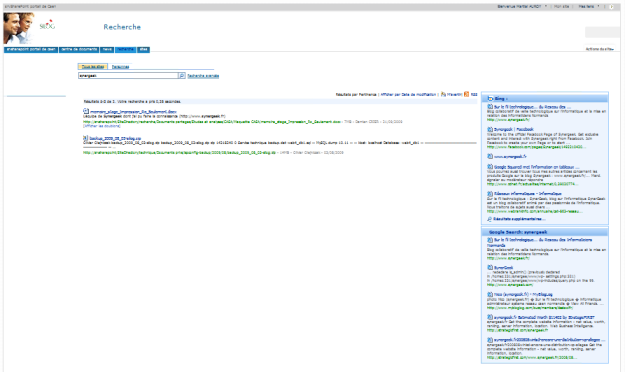This screenshot has width=625, height=372.
Task: Open green URL of the backup zip result
Action: (x=179, y=152)
